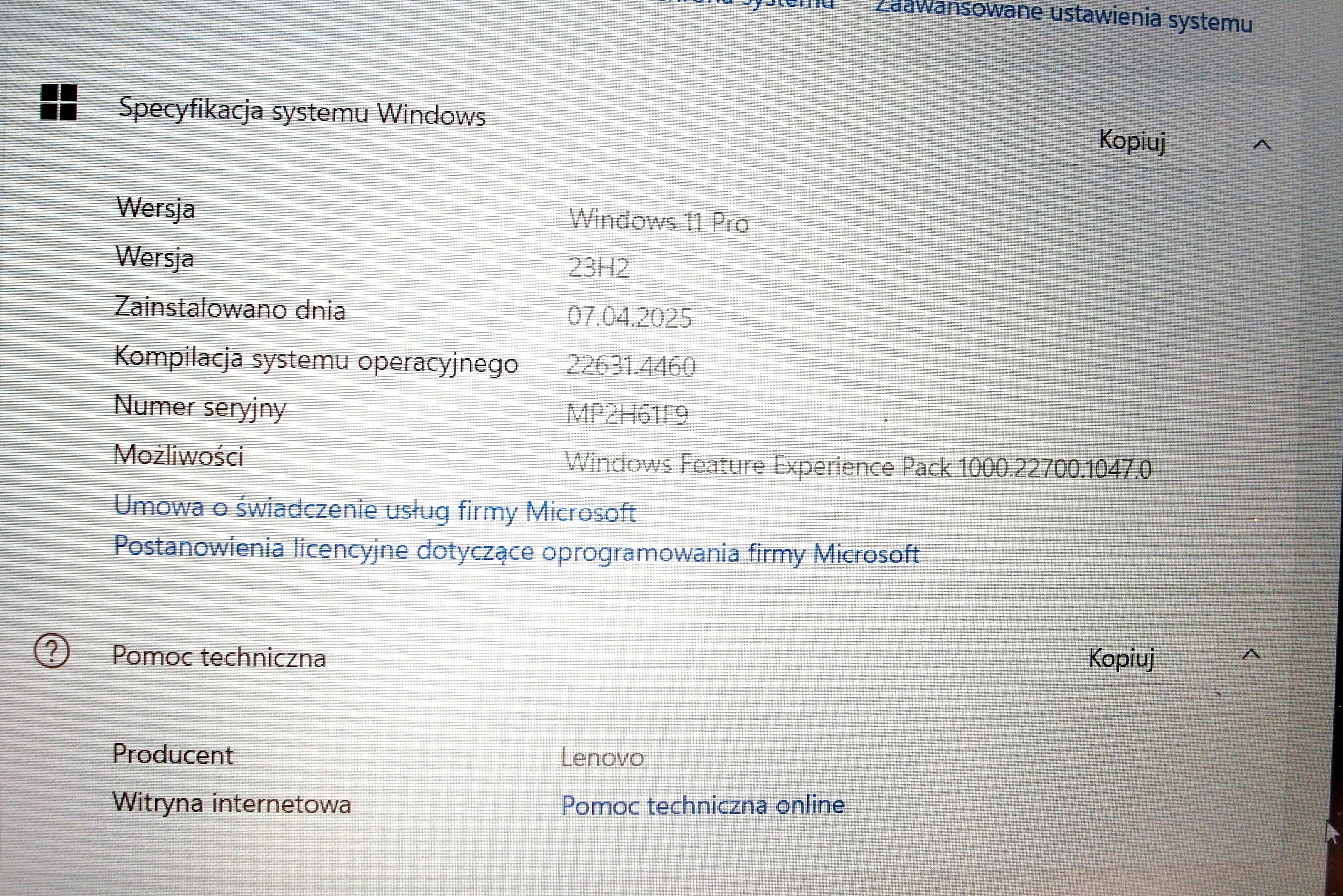
Task: Open Postanowienia licencyjne dotyczące oprogramowania link
Action: 517,551
